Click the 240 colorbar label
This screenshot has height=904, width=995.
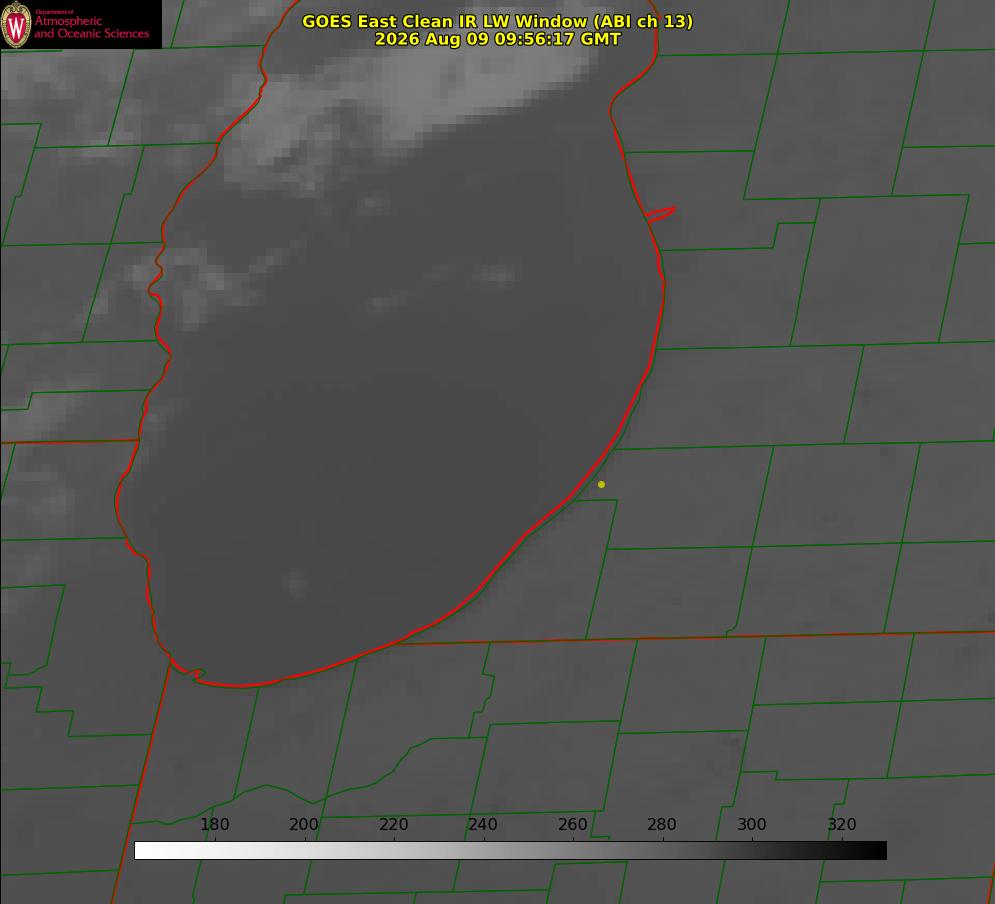(483, 824)
